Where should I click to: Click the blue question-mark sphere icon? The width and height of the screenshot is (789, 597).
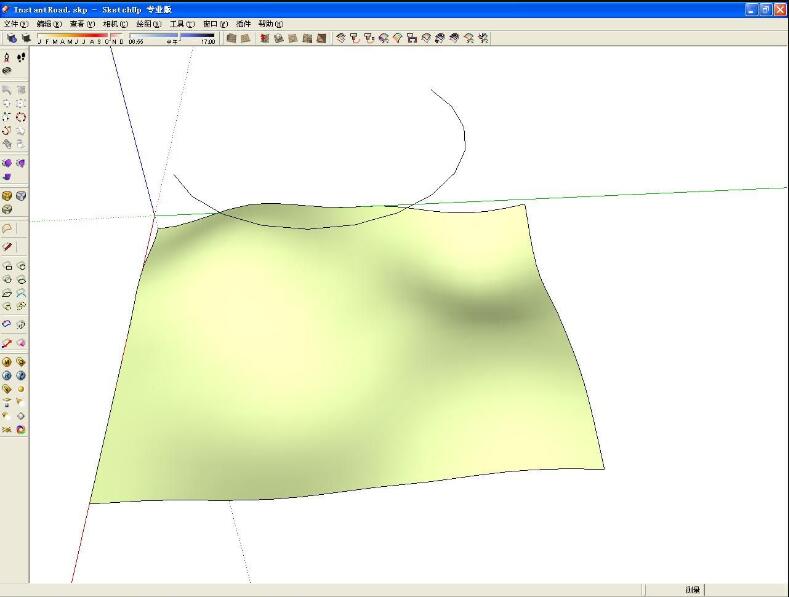(x=21, y=376)
